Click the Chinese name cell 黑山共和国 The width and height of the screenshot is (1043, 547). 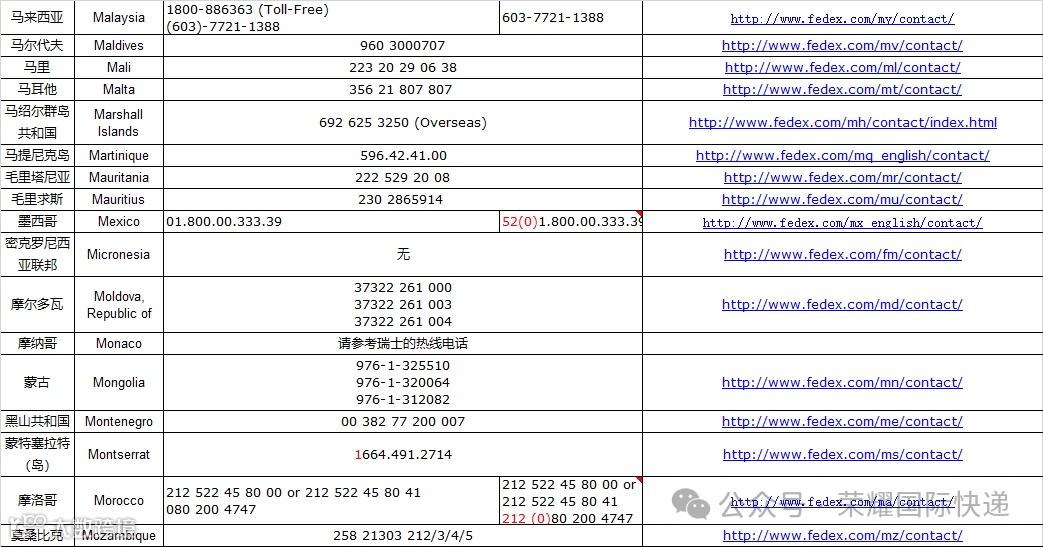click(x=37, y=421)
